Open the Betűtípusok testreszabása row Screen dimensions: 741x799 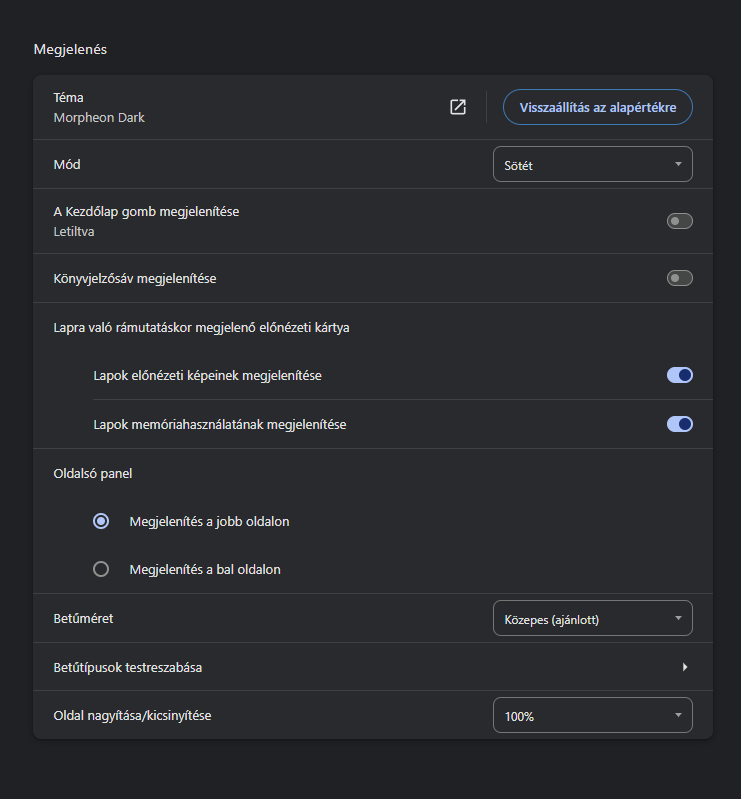click(x=373, y=667)
